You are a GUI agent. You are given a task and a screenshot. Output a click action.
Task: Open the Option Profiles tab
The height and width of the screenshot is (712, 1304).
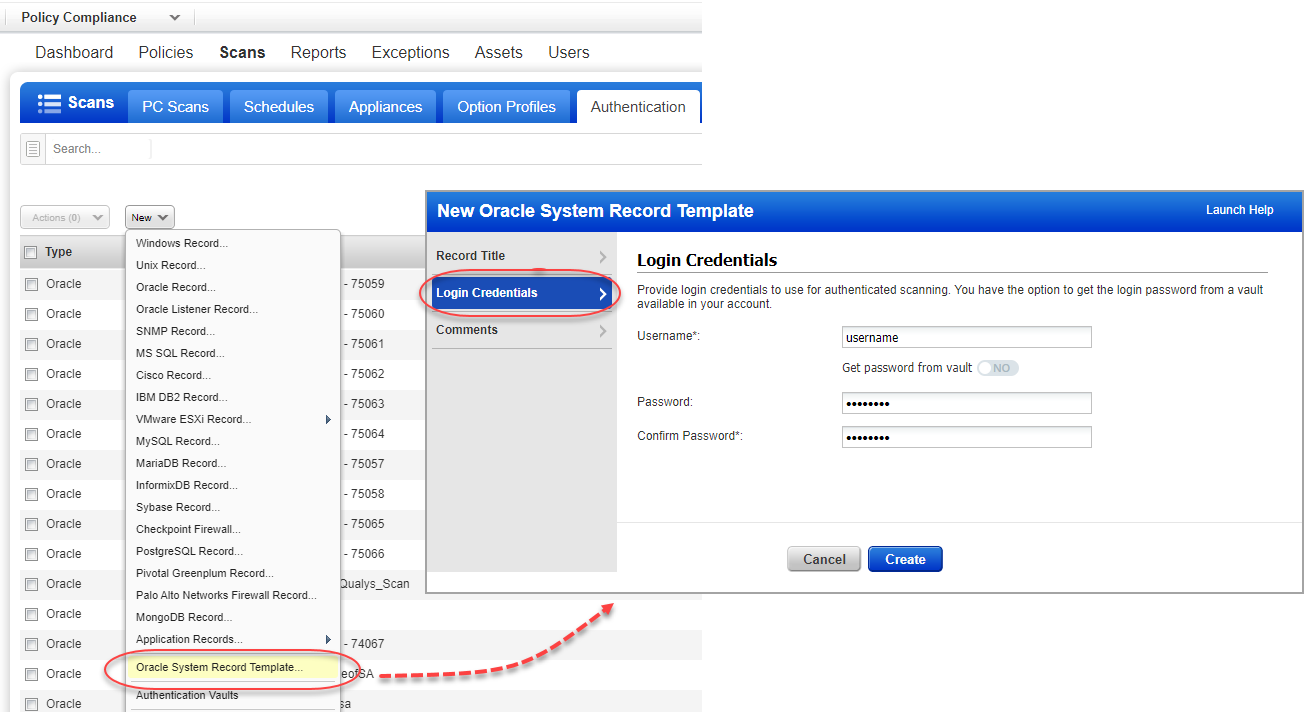click(x=507, y=107)
